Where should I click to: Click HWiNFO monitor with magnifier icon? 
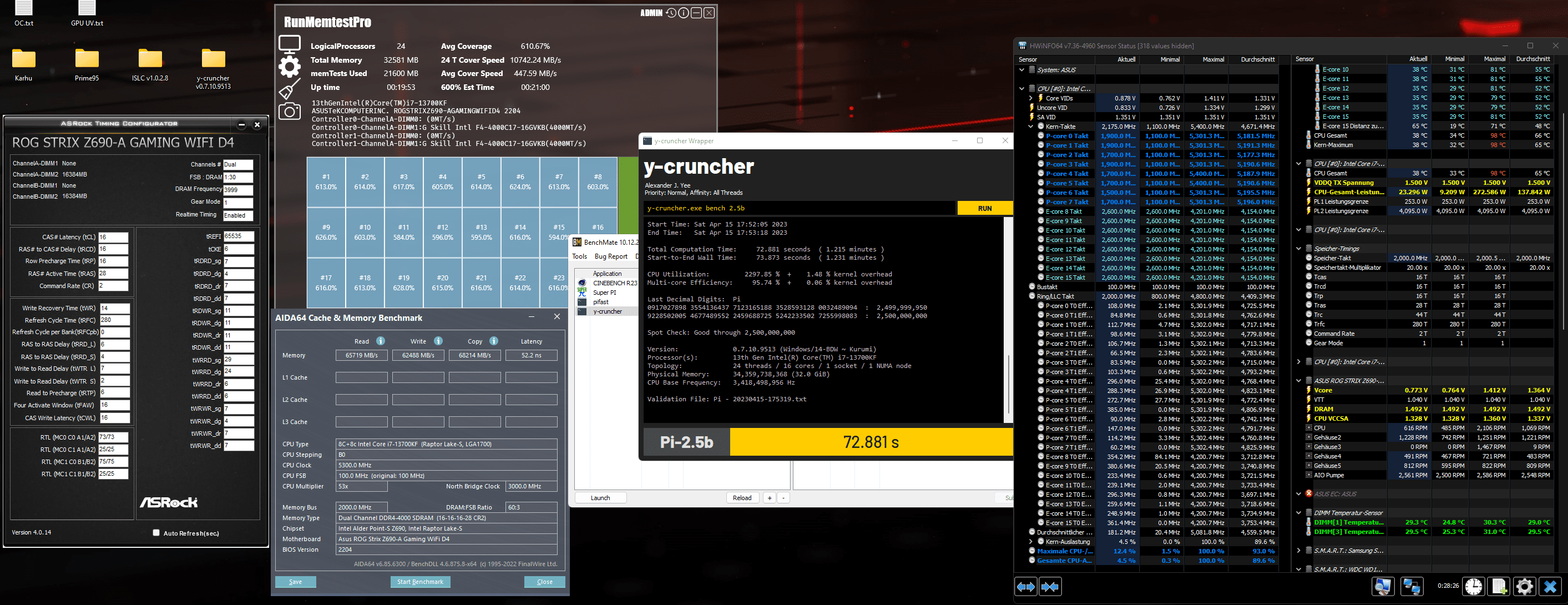pyautogui.click(x=1383, y=586)
